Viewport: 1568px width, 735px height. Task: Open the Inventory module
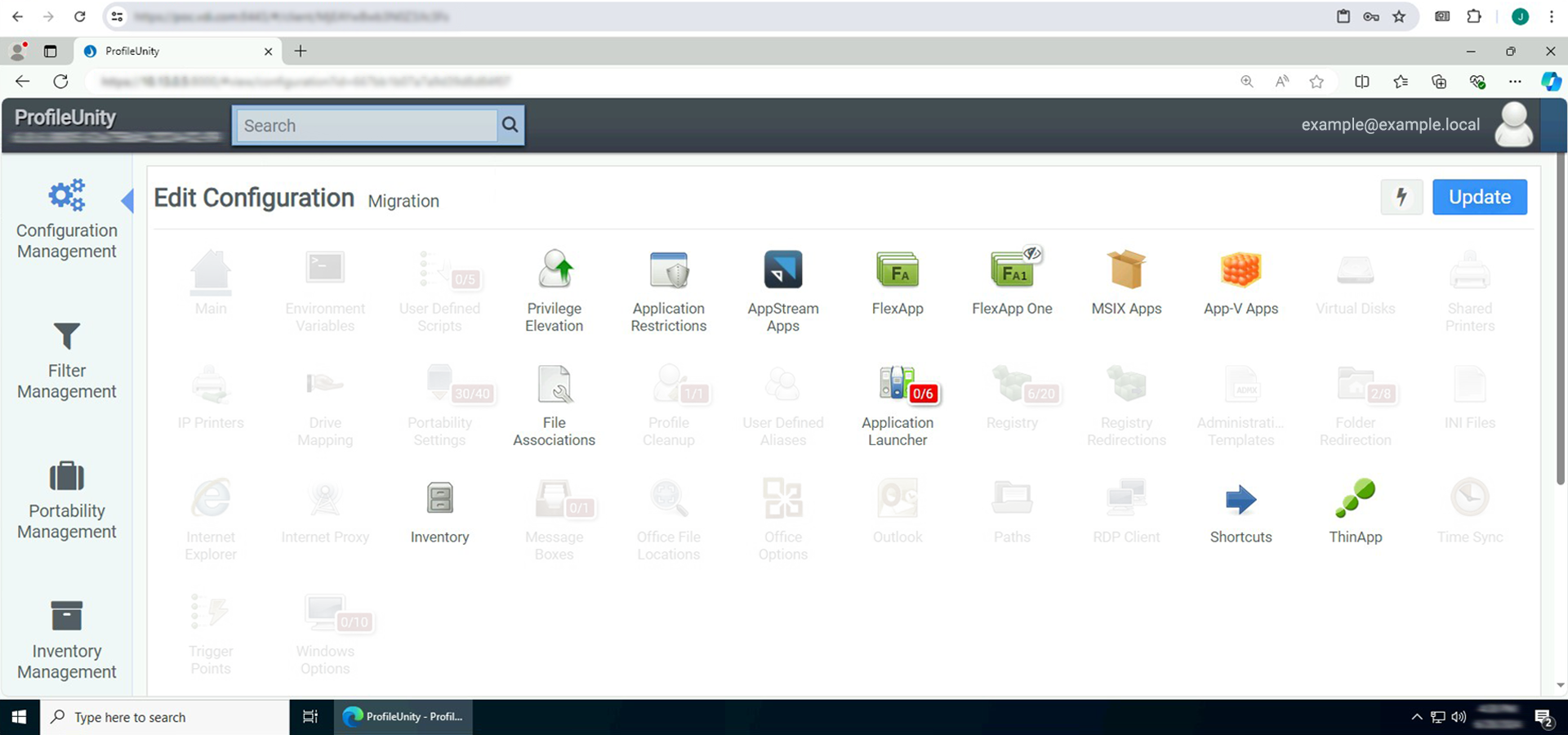(x=439, y=511)
